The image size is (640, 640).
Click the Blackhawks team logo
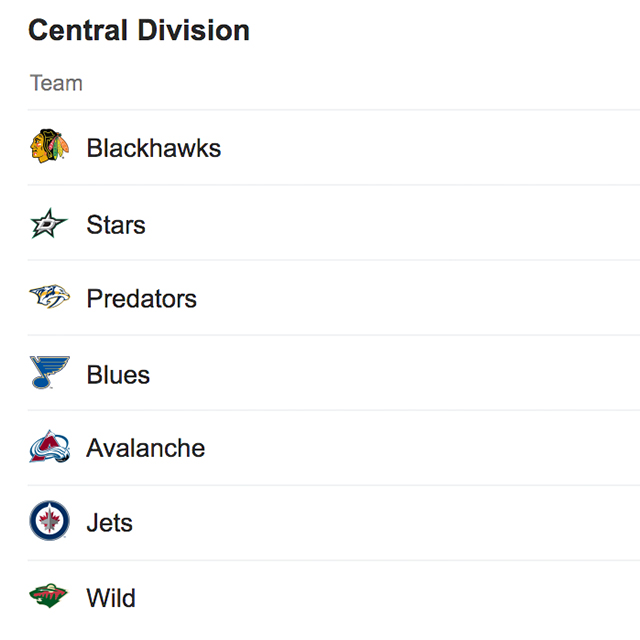coord(49,147)
